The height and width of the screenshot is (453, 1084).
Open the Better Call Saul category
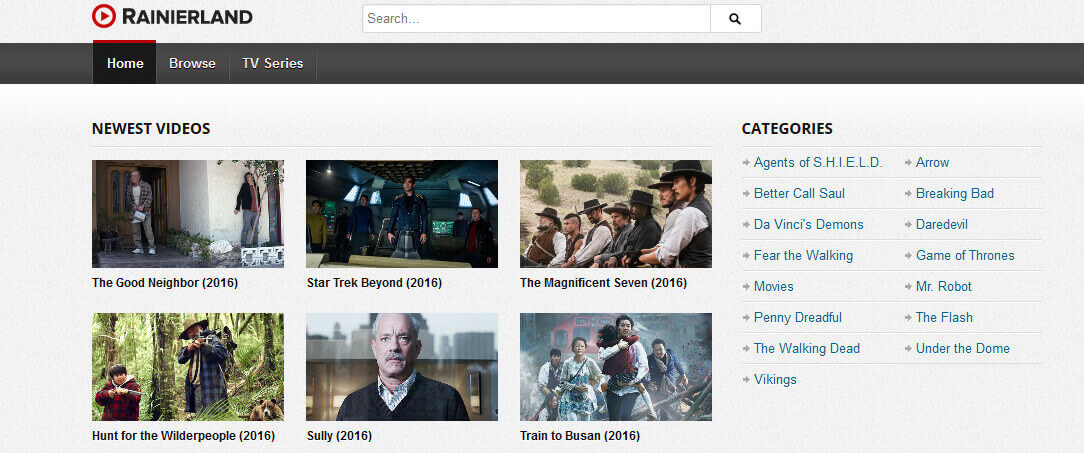click(x=799, y=194)
